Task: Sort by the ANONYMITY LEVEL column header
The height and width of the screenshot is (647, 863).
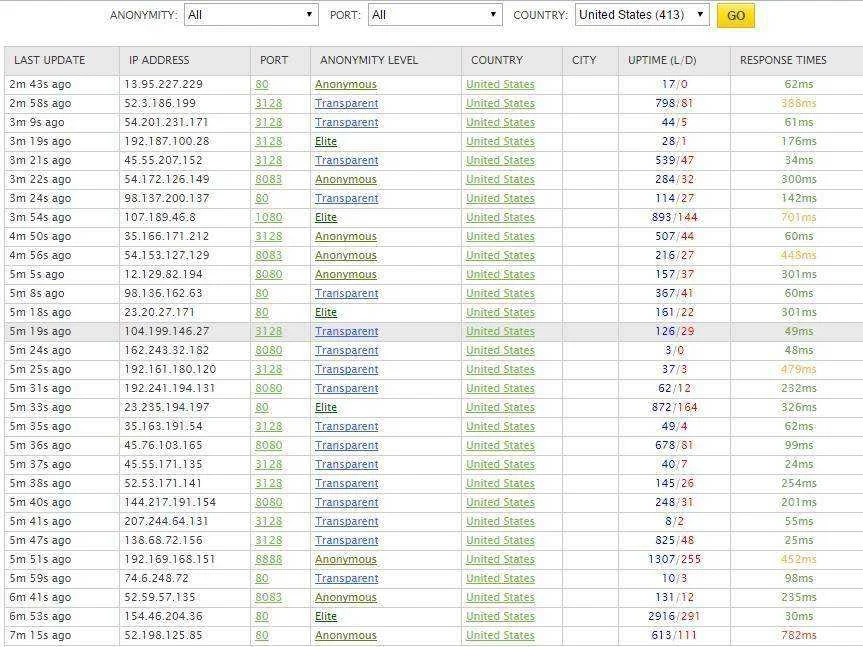Action: [x=369, y=60]
